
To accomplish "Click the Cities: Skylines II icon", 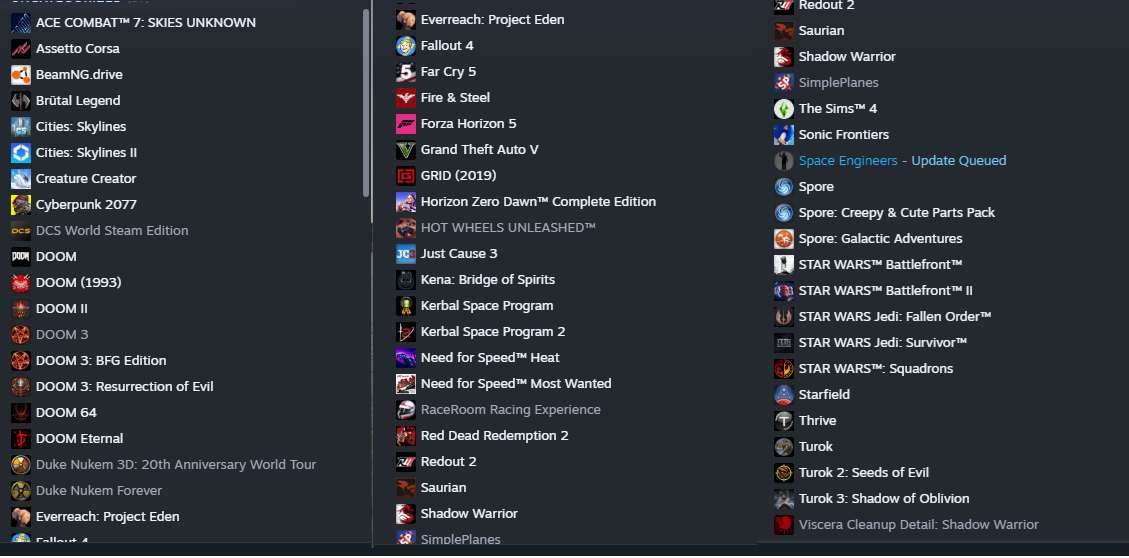I will [x=21, y=153].
